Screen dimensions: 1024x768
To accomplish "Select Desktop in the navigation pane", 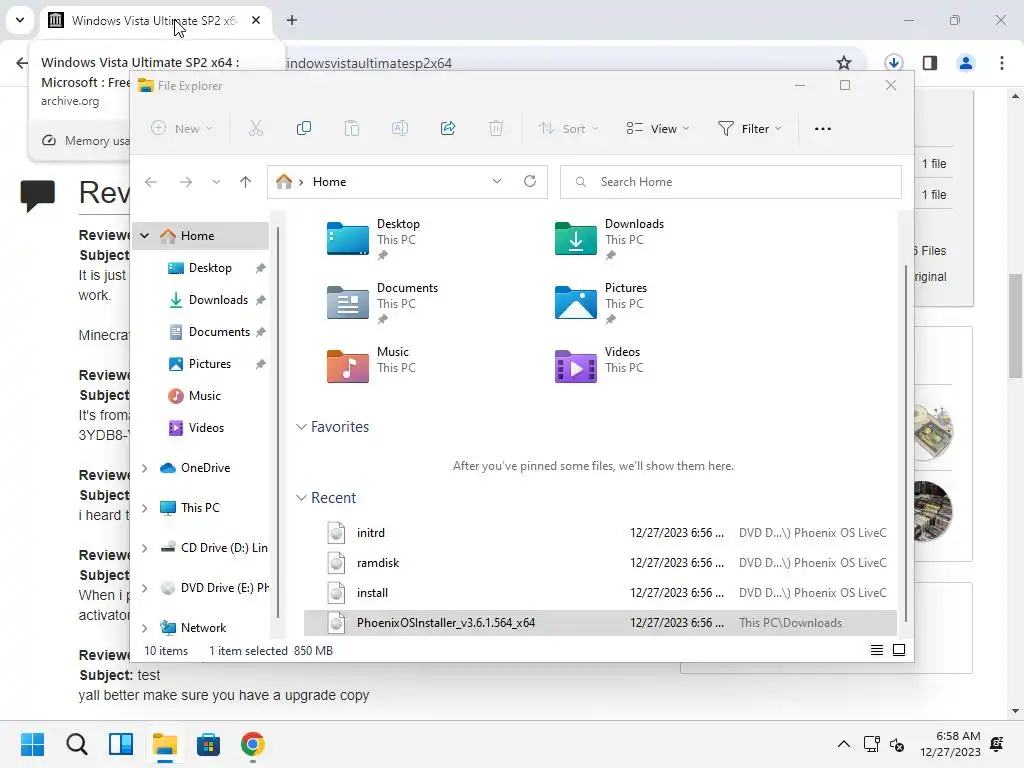I will [209, 268].
